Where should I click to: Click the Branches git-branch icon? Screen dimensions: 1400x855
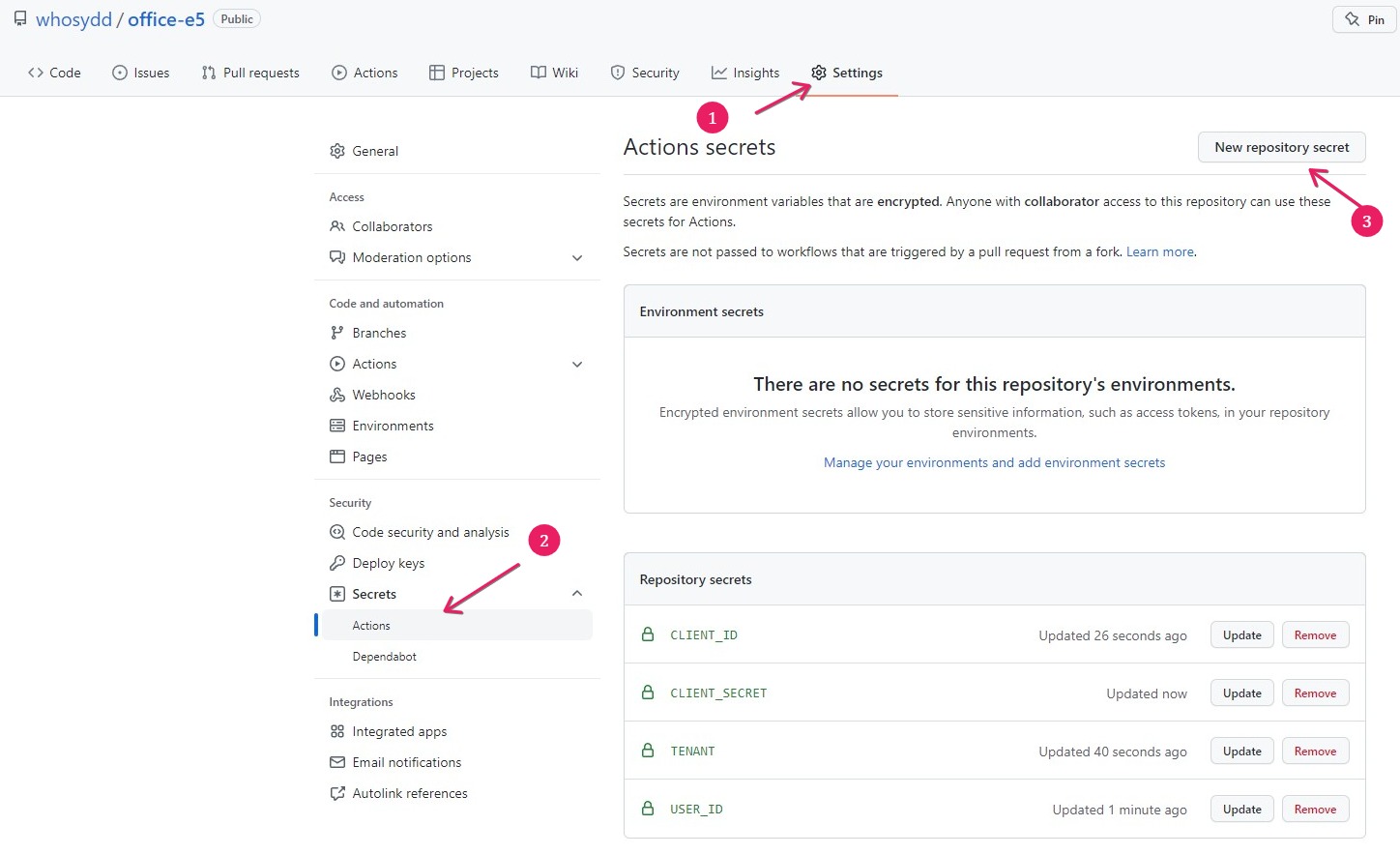[337, 333]
